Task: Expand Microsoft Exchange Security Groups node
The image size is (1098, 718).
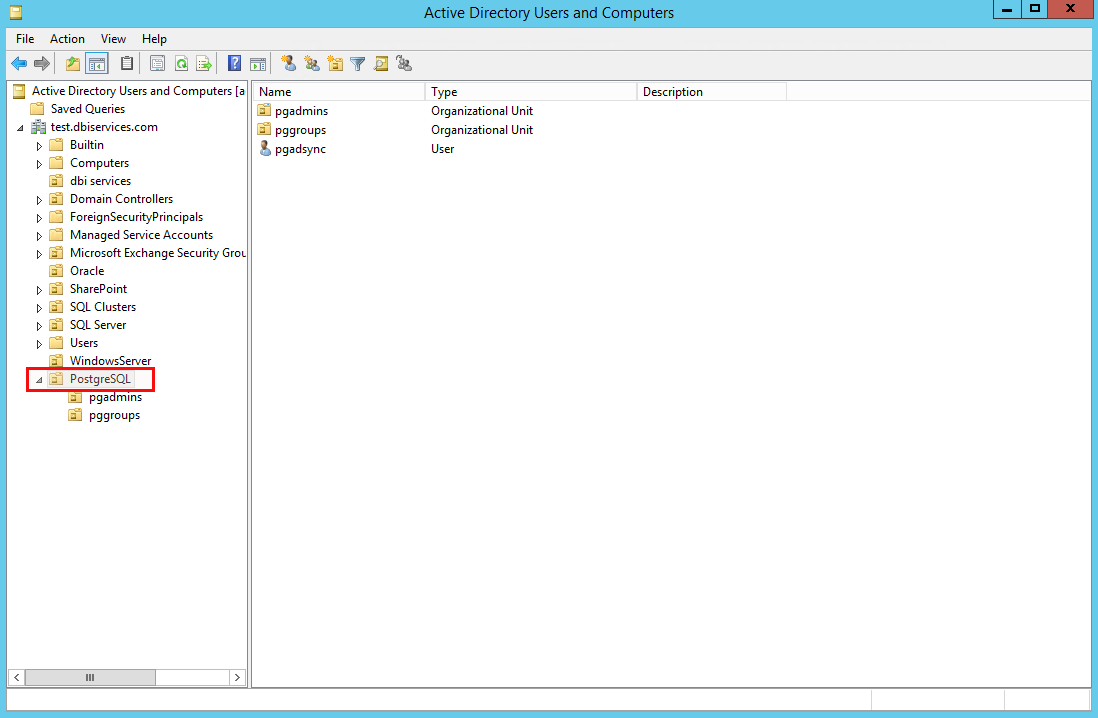Action: click(39, 254)
